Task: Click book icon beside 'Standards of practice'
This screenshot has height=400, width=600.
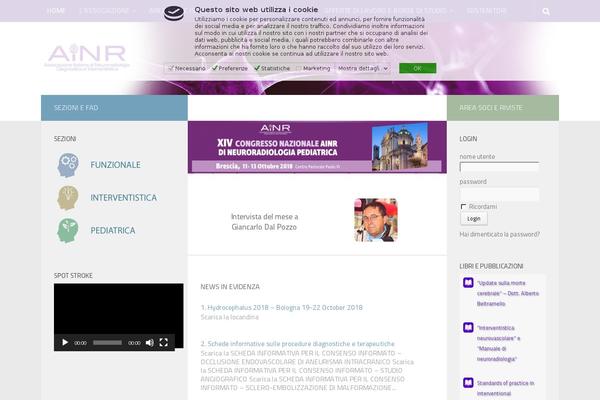Action: (x=468, y=382)
